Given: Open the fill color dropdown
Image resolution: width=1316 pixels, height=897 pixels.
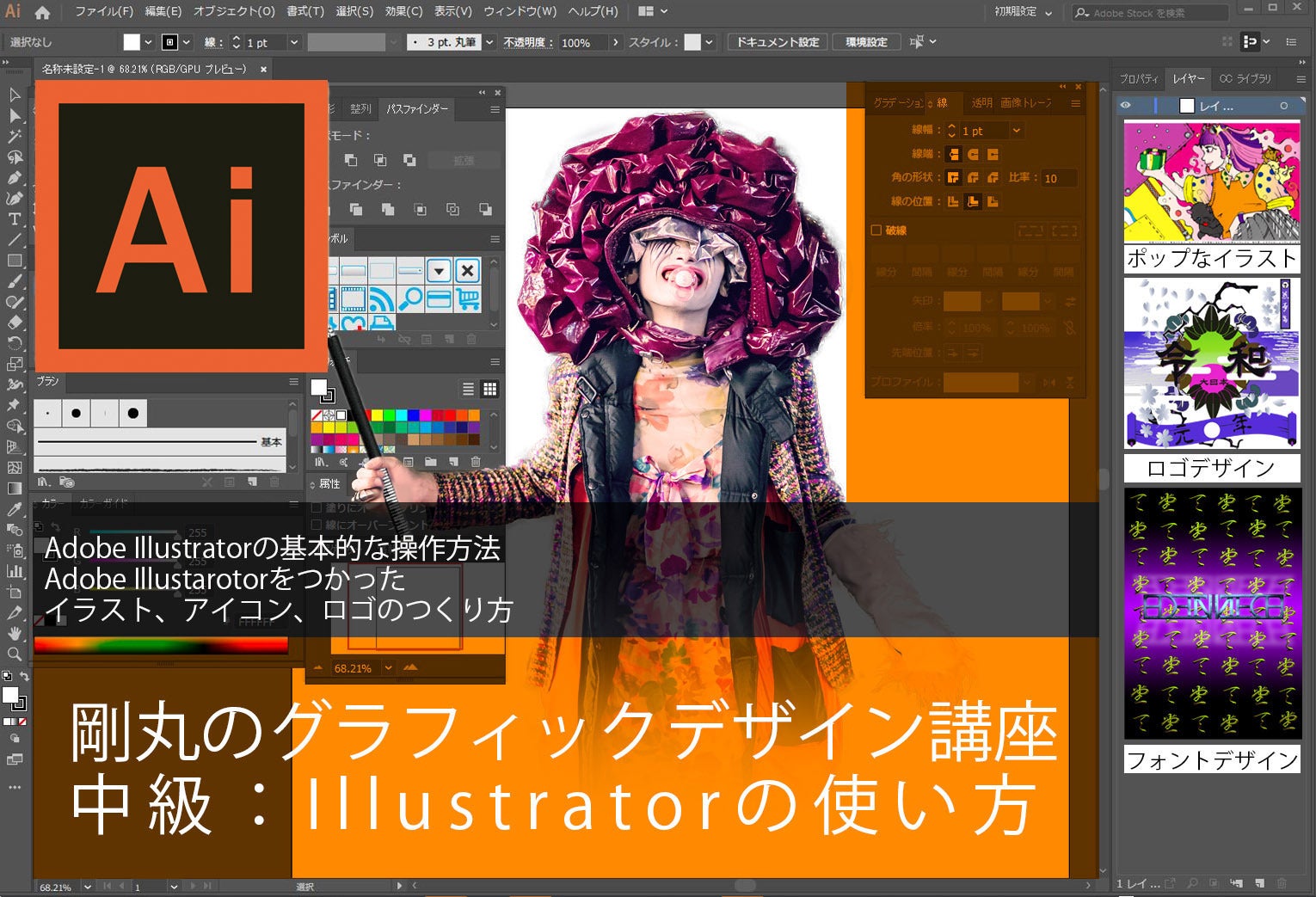Looking at the screenshot, I should [149, 42].
